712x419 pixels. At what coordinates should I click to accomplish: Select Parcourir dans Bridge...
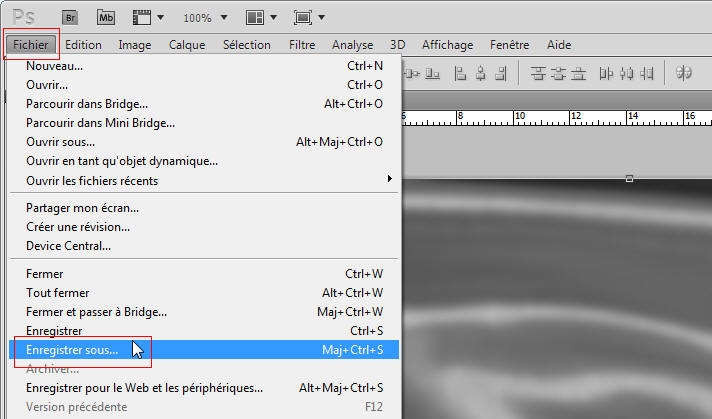pyautogui.click(x=204, y=104)
